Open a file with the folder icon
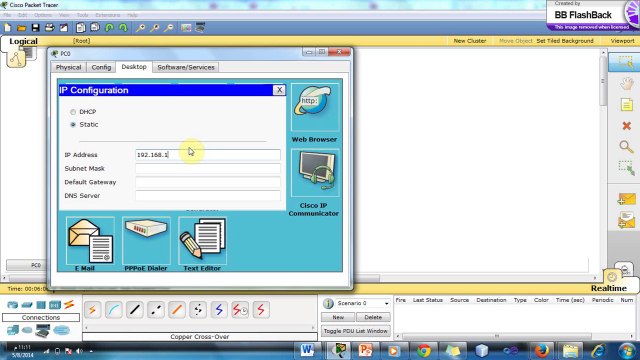The height and width of the screenshot is (360, 640). [x=21, y=28]
